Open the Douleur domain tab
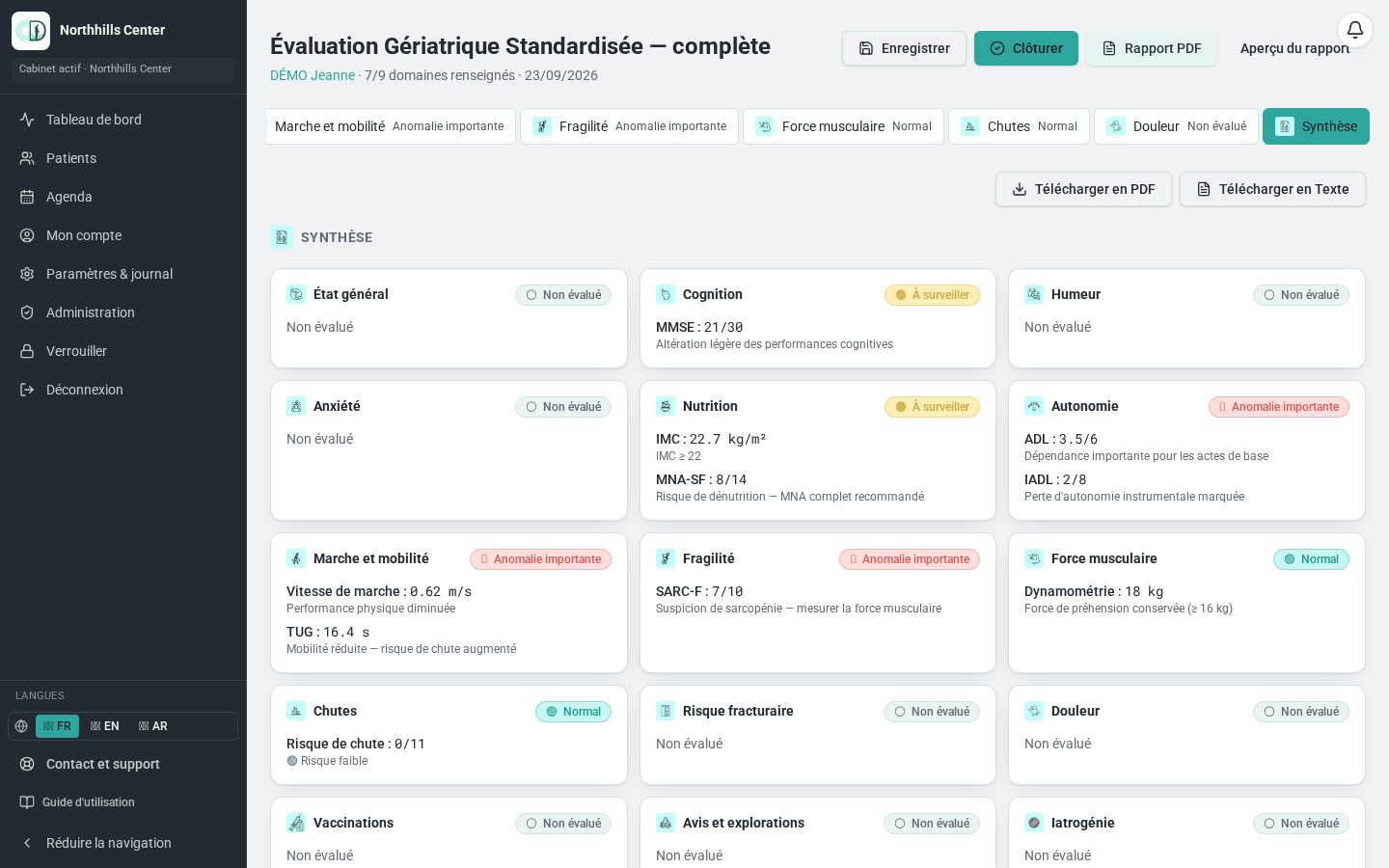Image resolution: width=1389 pixels, height=868 pixels. tap(1176, 126)
